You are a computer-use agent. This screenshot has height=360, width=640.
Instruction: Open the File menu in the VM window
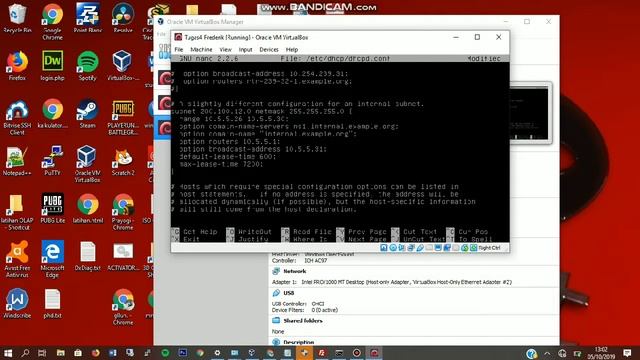pos(179,49)
